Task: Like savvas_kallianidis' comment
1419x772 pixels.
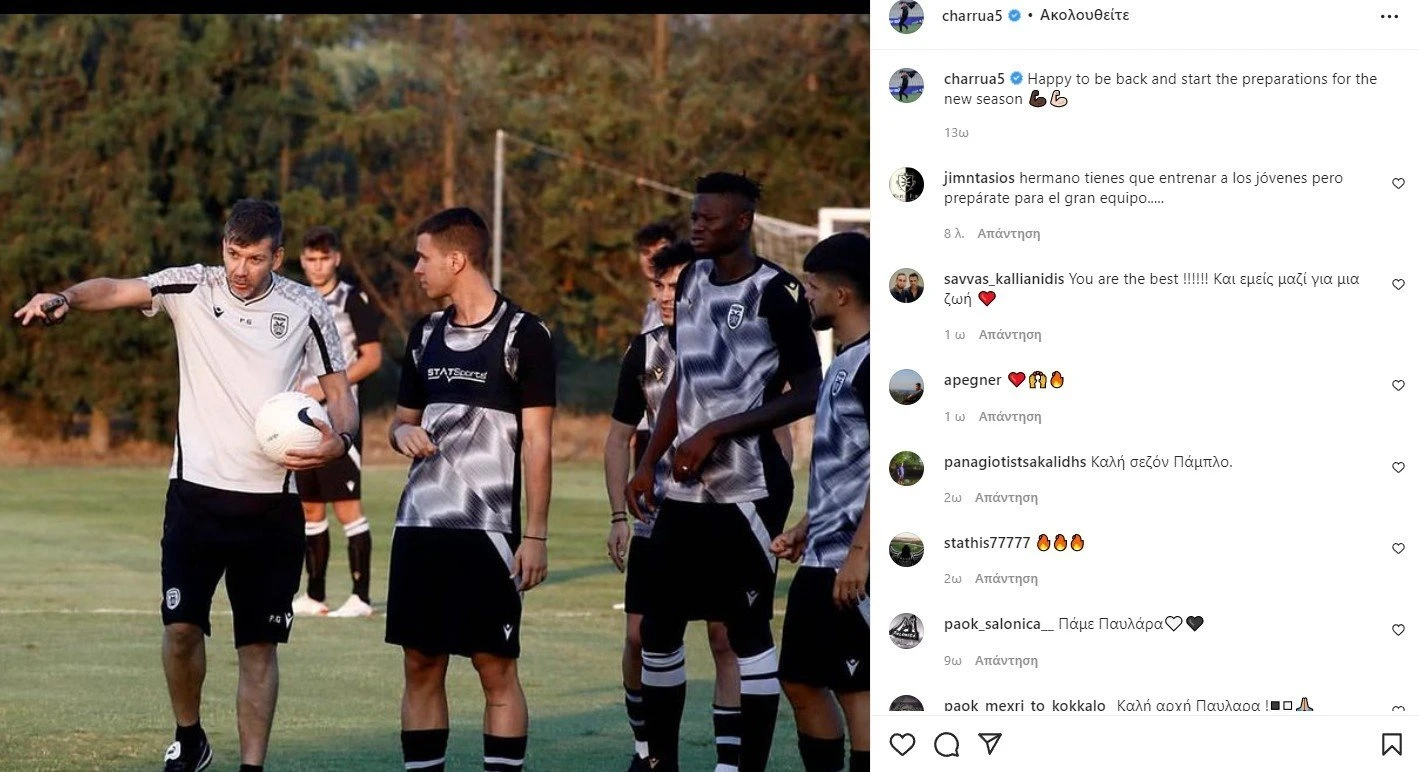Action: pyautogui.click(x=1398, y=285)
